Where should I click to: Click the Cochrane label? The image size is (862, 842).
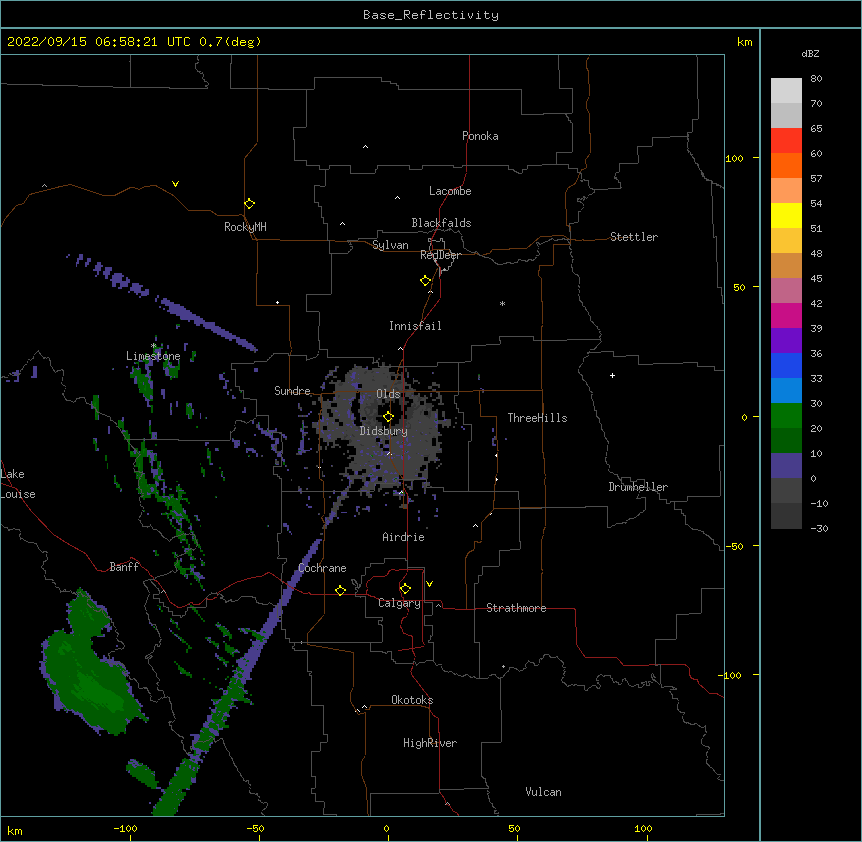point(322,568)
